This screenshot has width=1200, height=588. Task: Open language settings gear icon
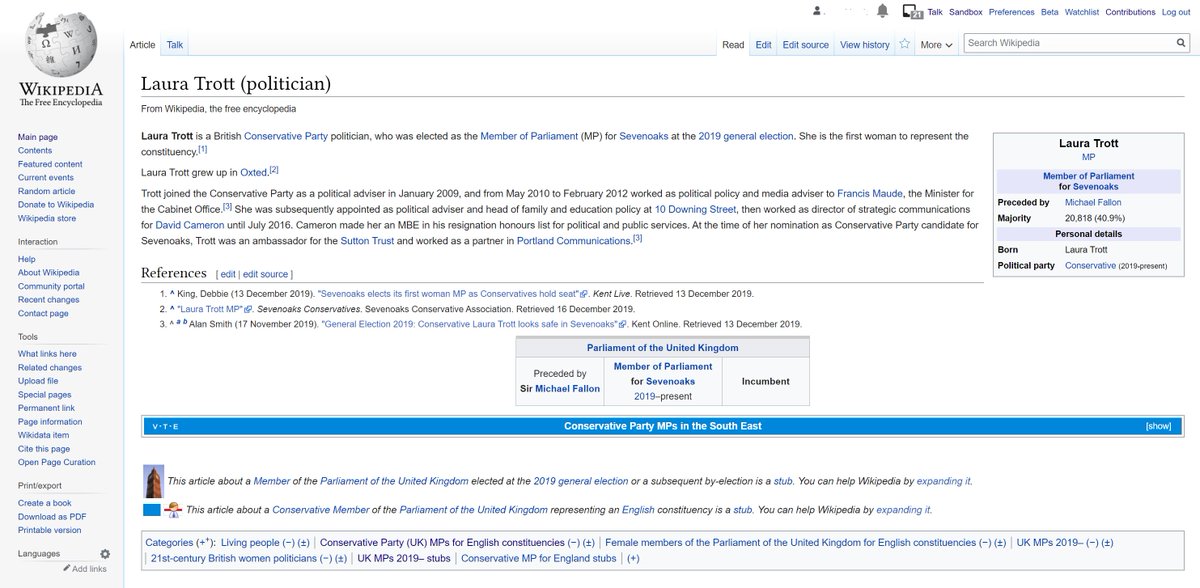click(105, 553)
